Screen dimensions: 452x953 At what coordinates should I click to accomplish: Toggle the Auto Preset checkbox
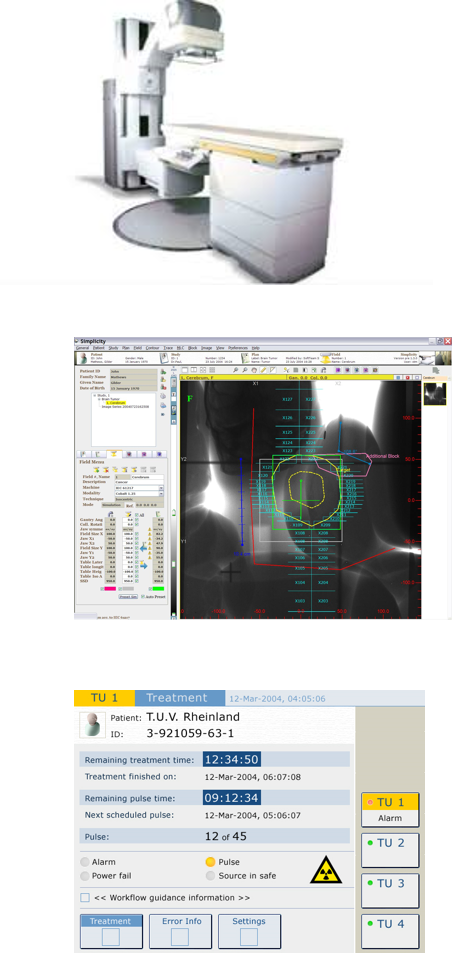(143, 596)
